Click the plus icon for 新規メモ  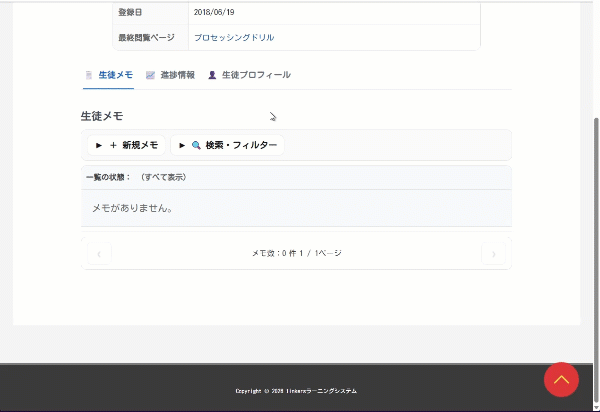tap(113, 145)
